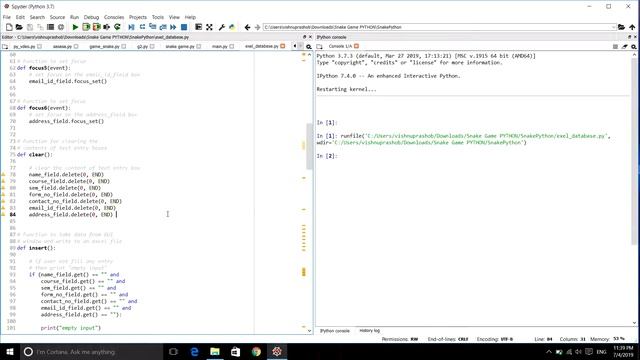Open File Explorer from the taskbar

tap(215, 352)
